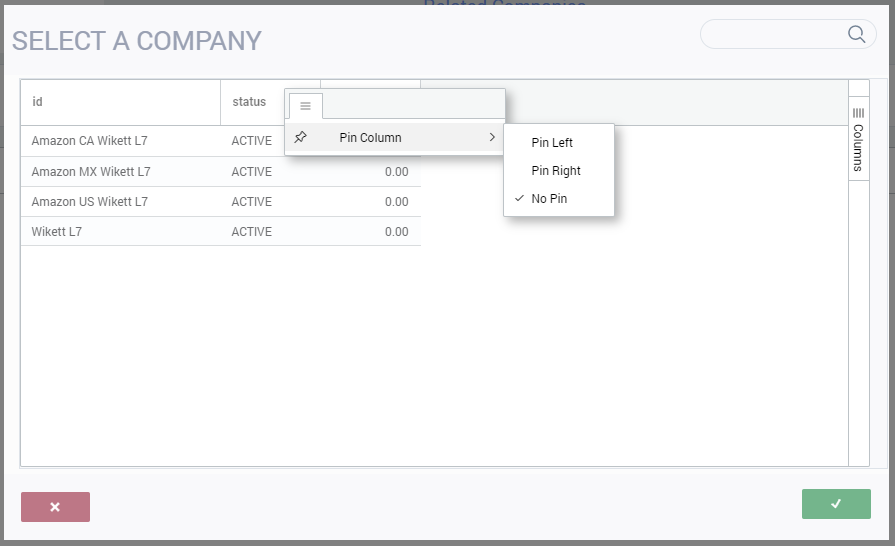This screenshot has height=546, width=895.
Task: Click 0.00 value in Amazon MX row
Action: (396, 172)
